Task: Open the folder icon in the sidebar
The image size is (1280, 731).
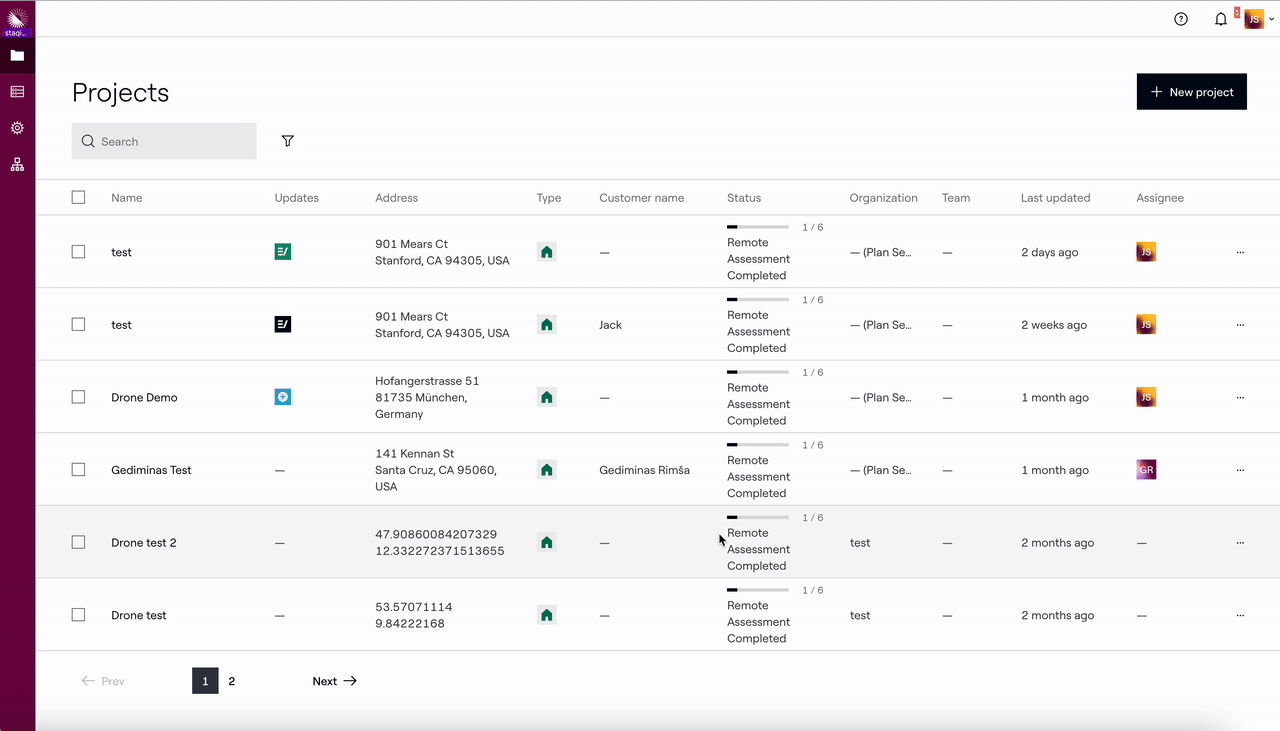Action: [x=17, y=55]
